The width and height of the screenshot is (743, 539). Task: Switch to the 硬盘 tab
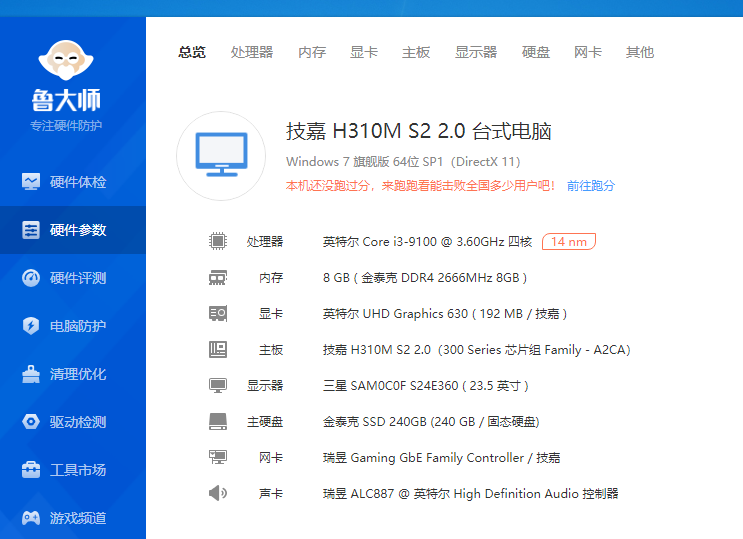pyautogui.click(x=536, y=52)
